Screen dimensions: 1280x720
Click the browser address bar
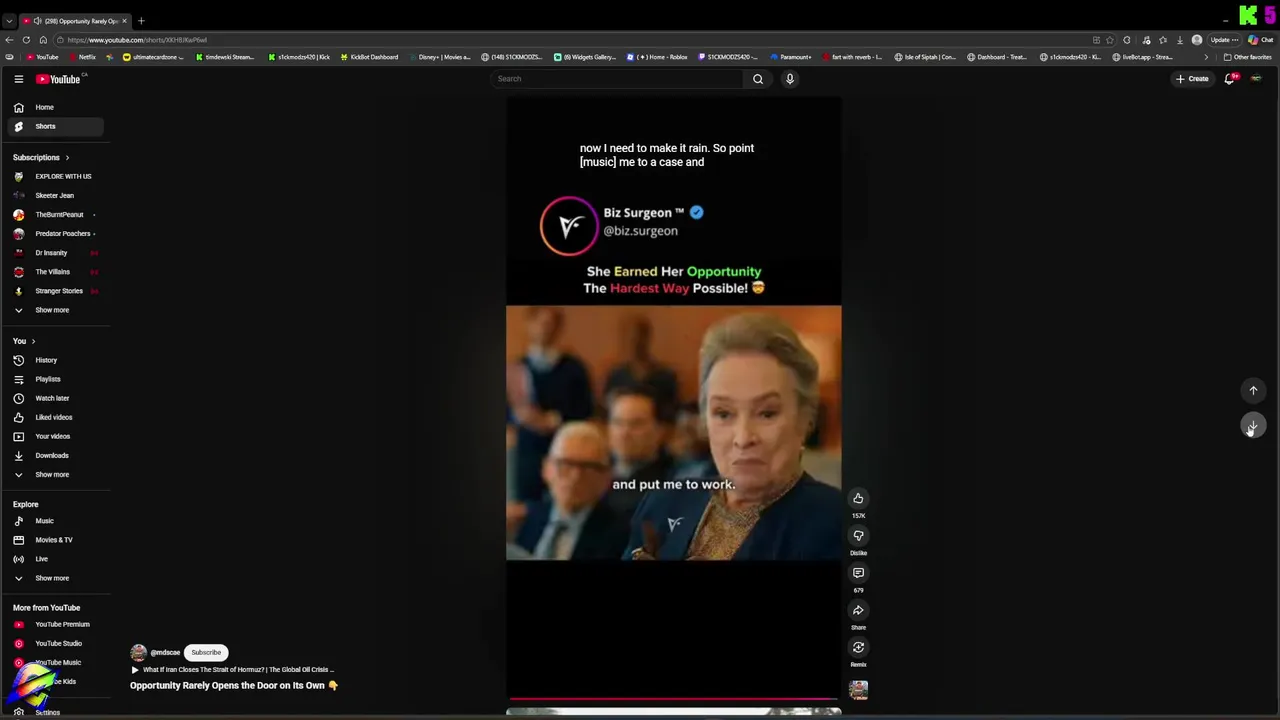[570, 40]
